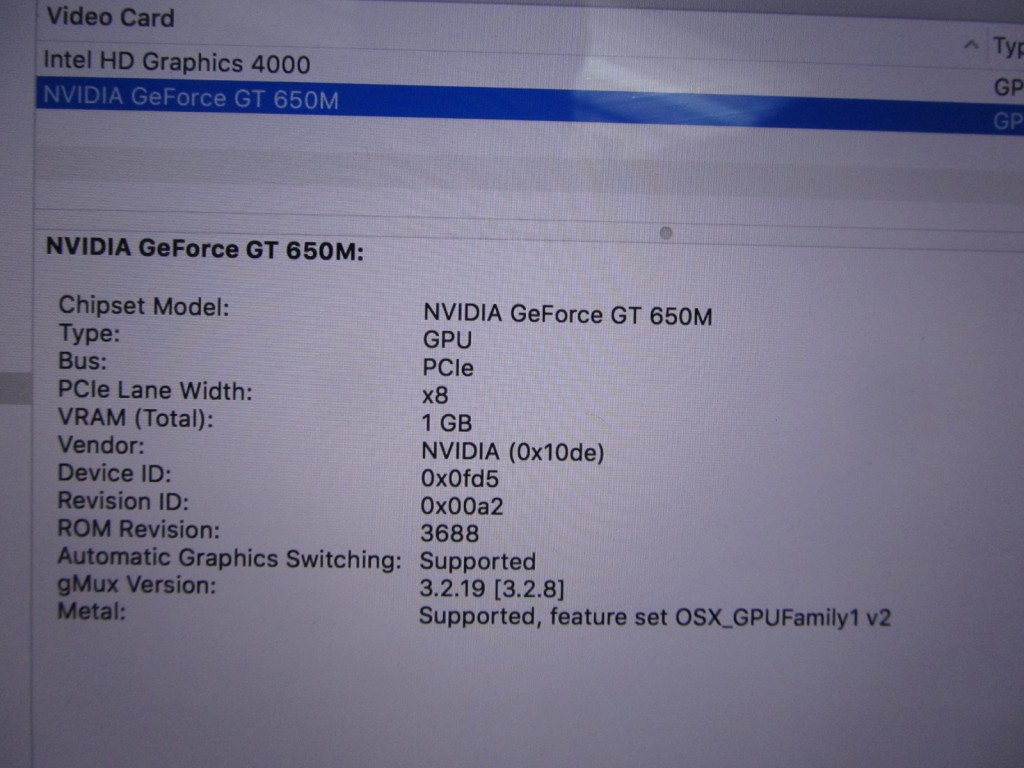The width and height of the screenshot is (1024, 768).
Task: Click the "Vendor:" label
Action: pyautogui.click(x=101, y=445)
